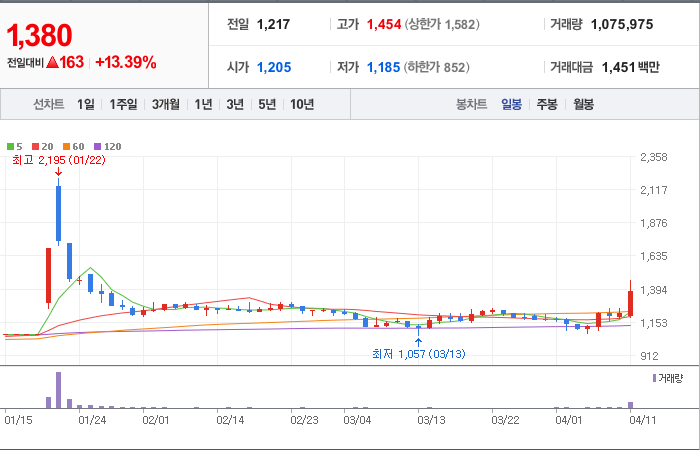
Task: Click the 1,394 price axis label
Action: coord(654,291)
